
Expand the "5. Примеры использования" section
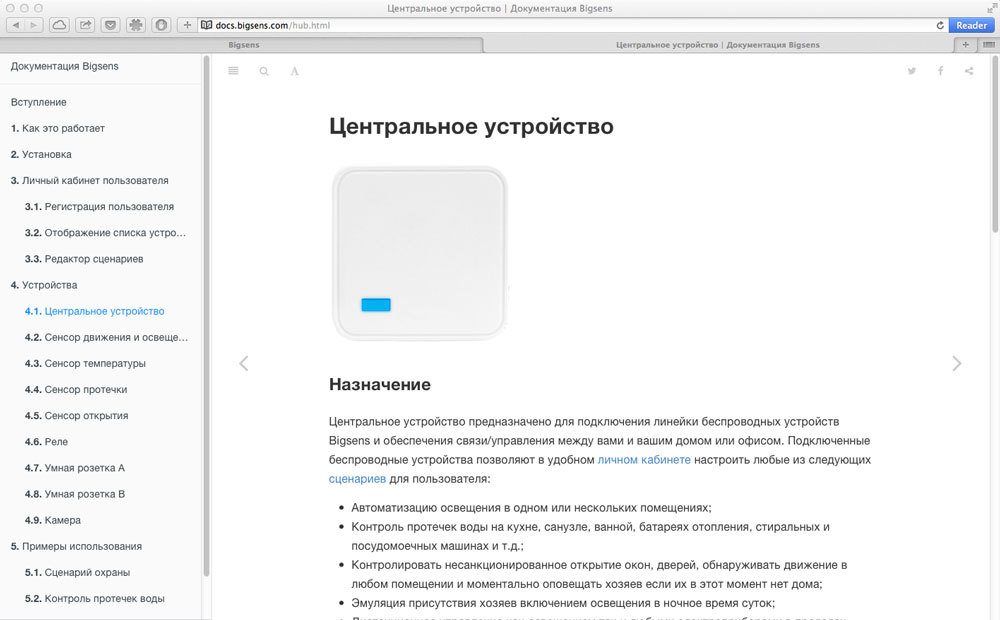click(x=73, y=546)
